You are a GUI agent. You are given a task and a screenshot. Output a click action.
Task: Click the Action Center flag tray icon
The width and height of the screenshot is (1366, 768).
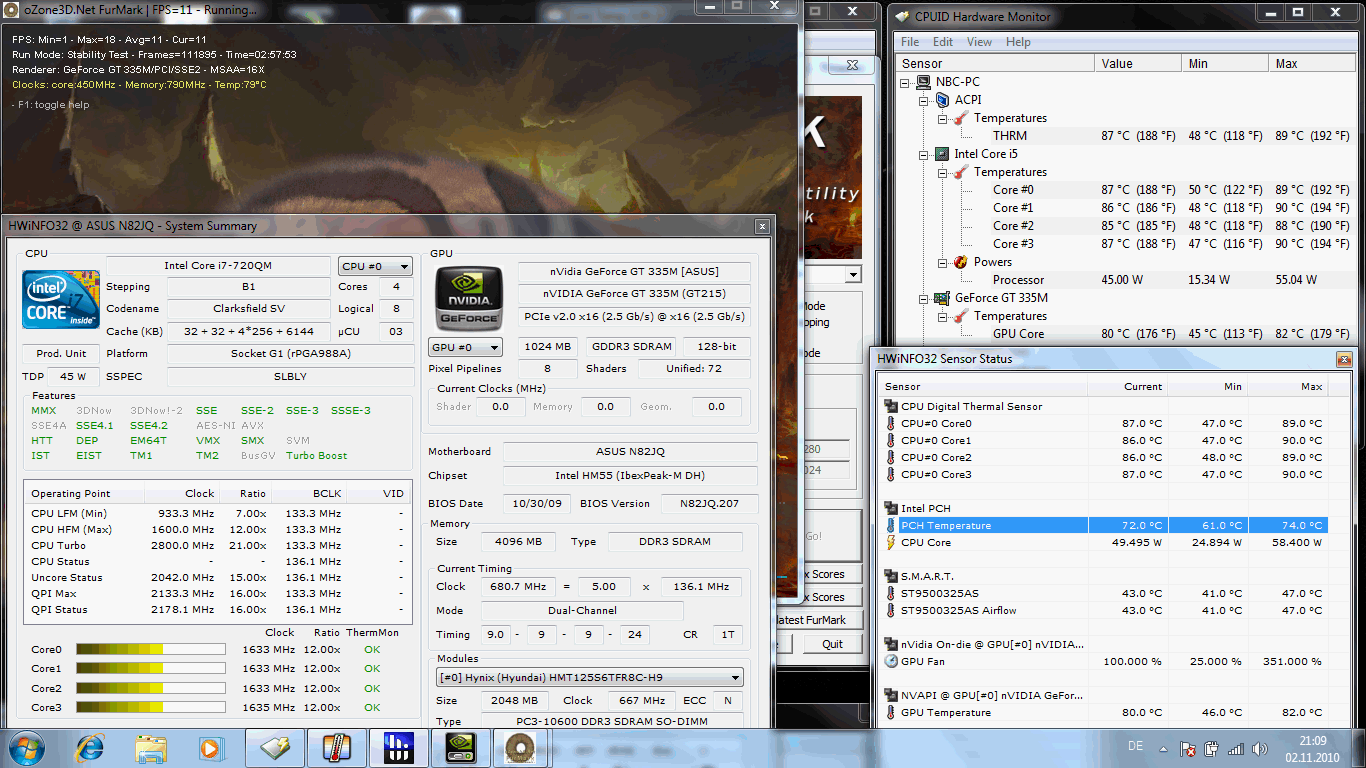1188,748
